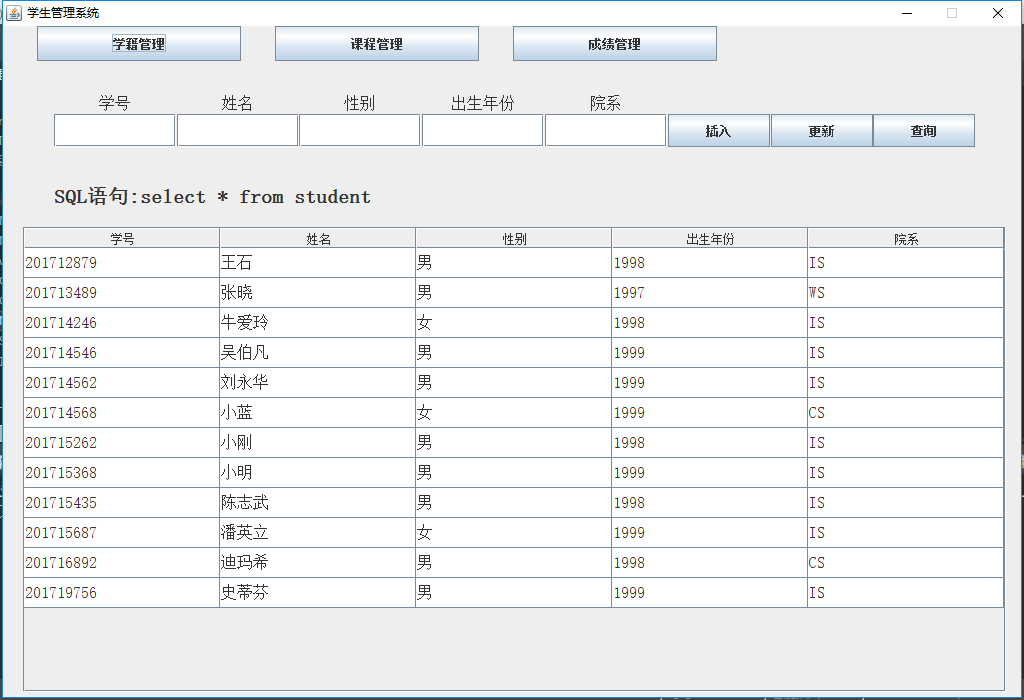Select the name cell 史蒂芬
Screen dimensions: 1024x700
tap(317, 593)
